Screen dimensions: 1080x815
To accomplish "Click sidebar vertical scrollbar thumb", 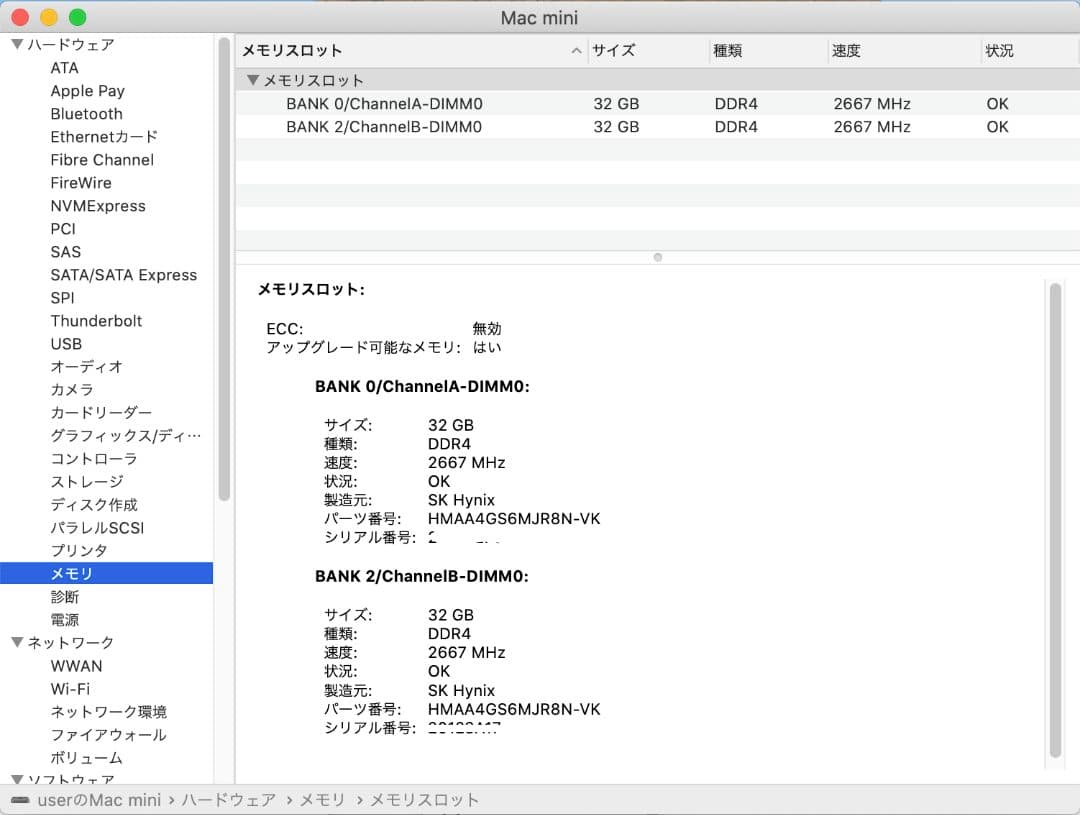I will click(x=224, y=269).
